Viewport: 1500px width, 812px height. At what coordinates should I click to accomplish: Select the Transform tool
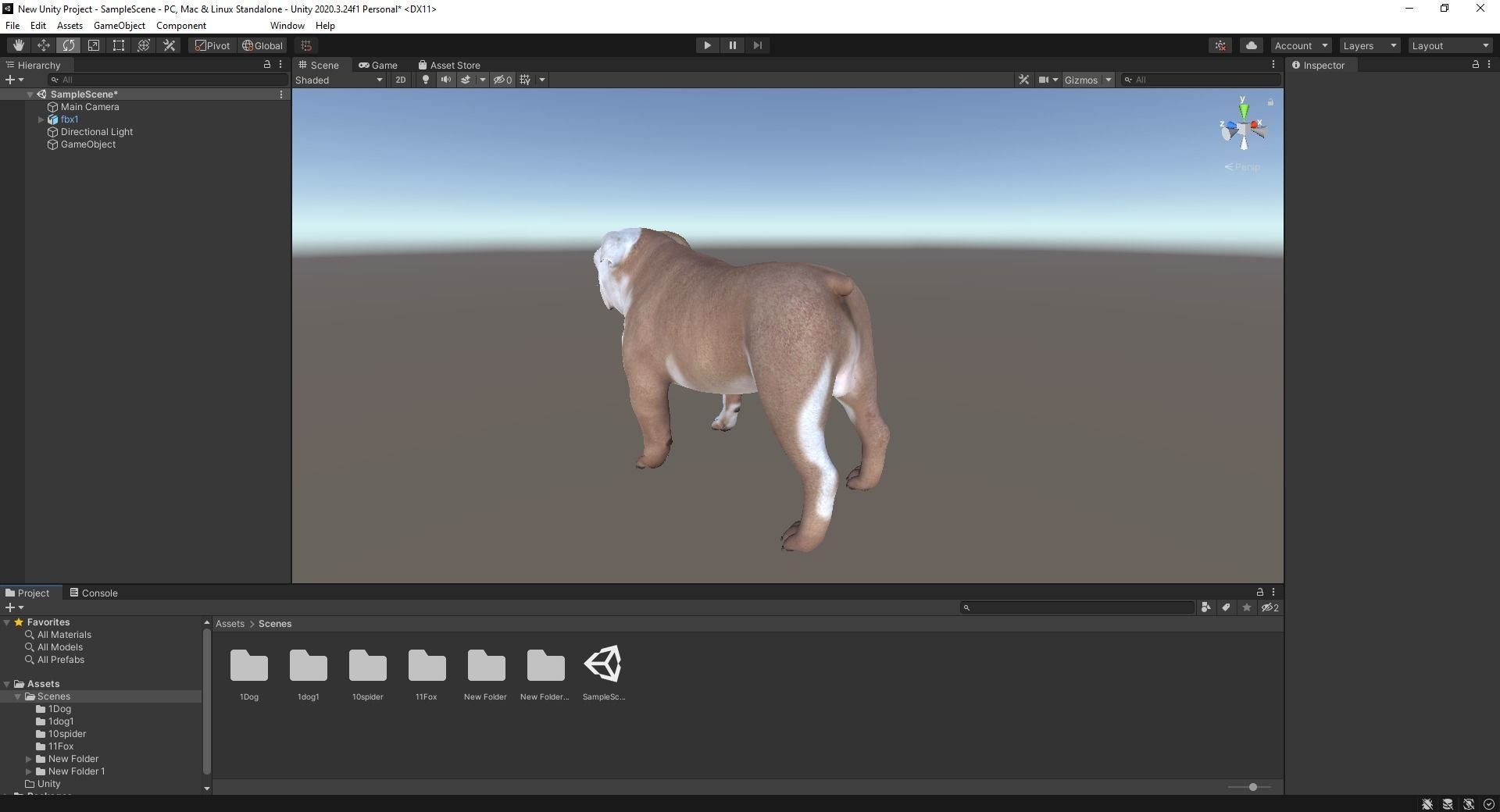pos(144,45)
